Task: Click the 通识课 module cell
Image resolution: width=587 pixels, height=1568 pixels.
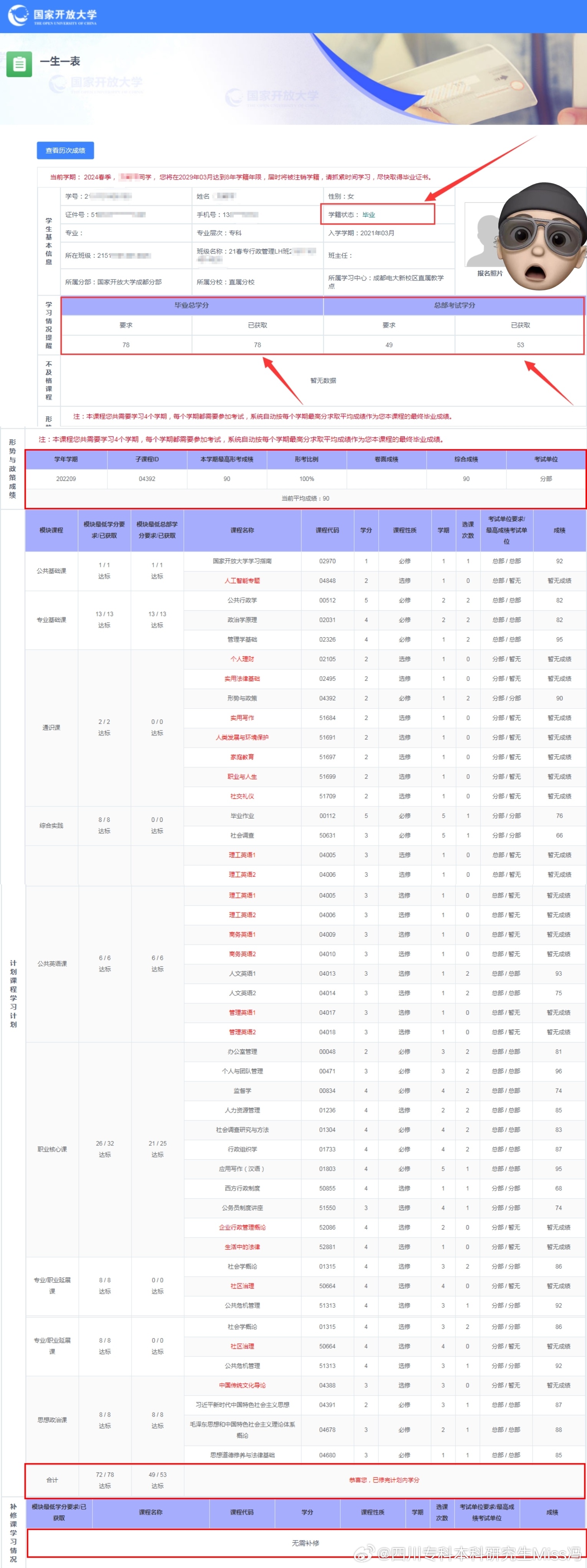Action: (x=52, y=728)
